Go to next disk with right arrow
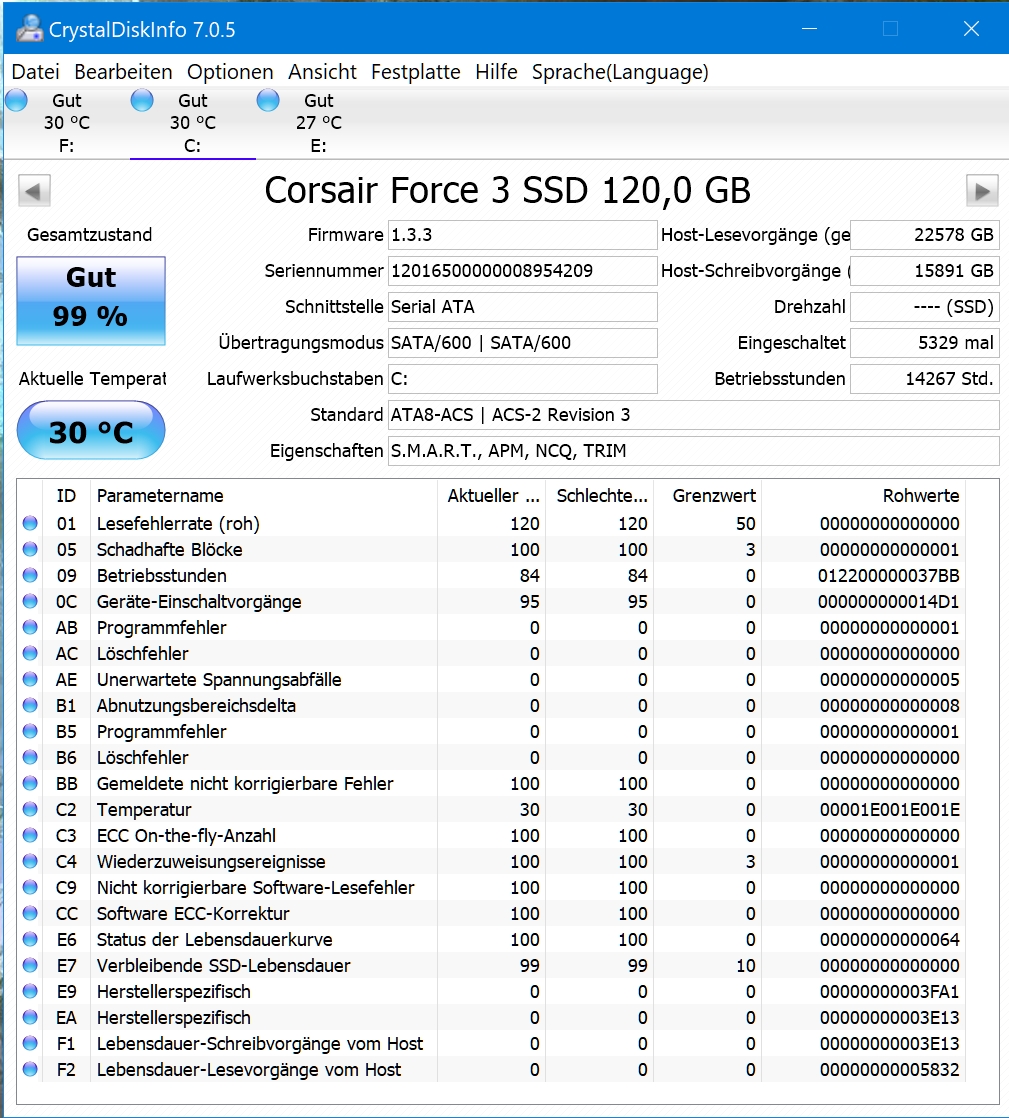The width and height of the screenshot is (1009, 1118). [982, 190]
